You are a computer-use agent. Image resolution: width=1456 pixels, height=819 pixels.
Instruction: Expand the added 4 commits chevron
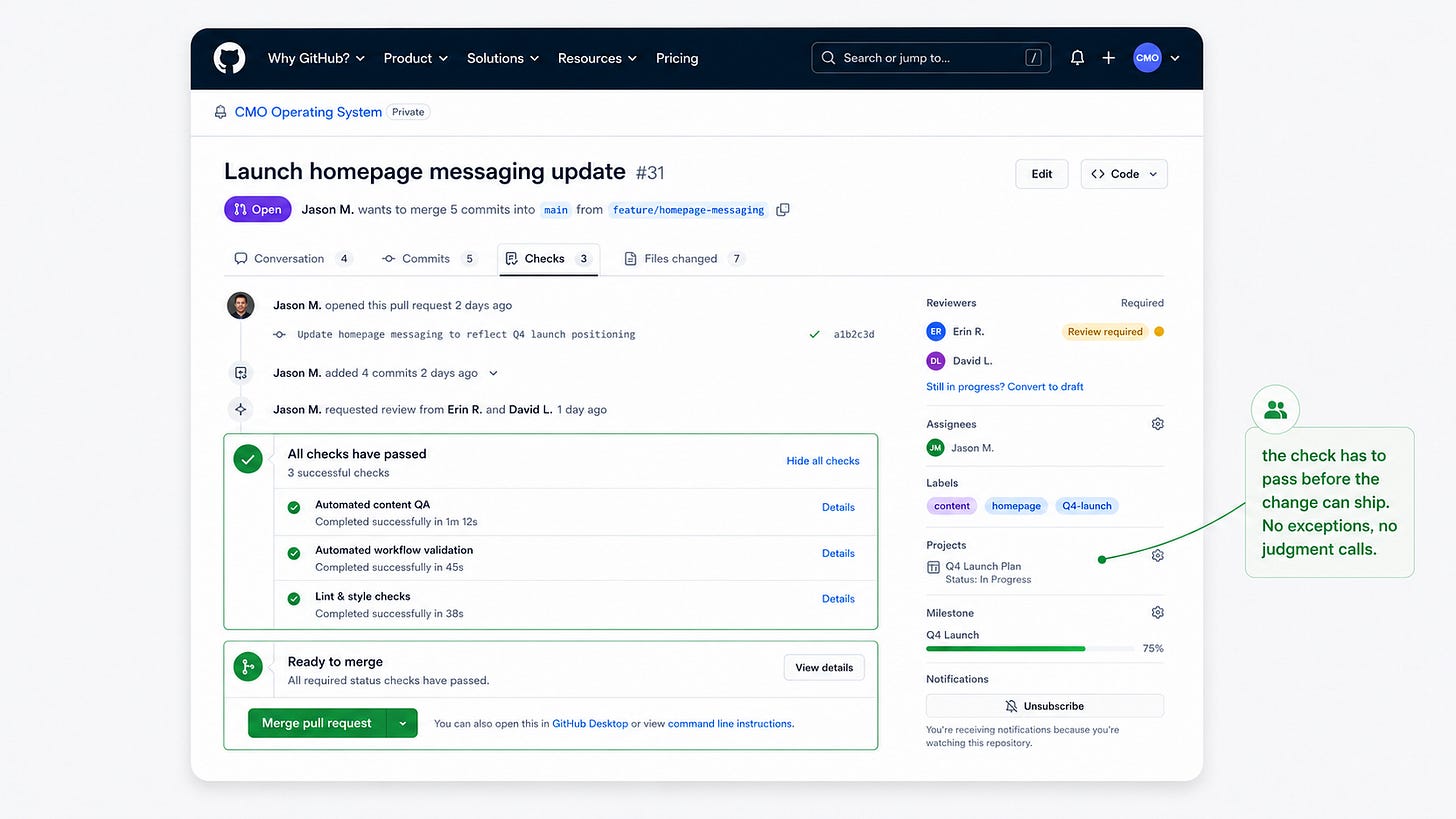(493, 373)
